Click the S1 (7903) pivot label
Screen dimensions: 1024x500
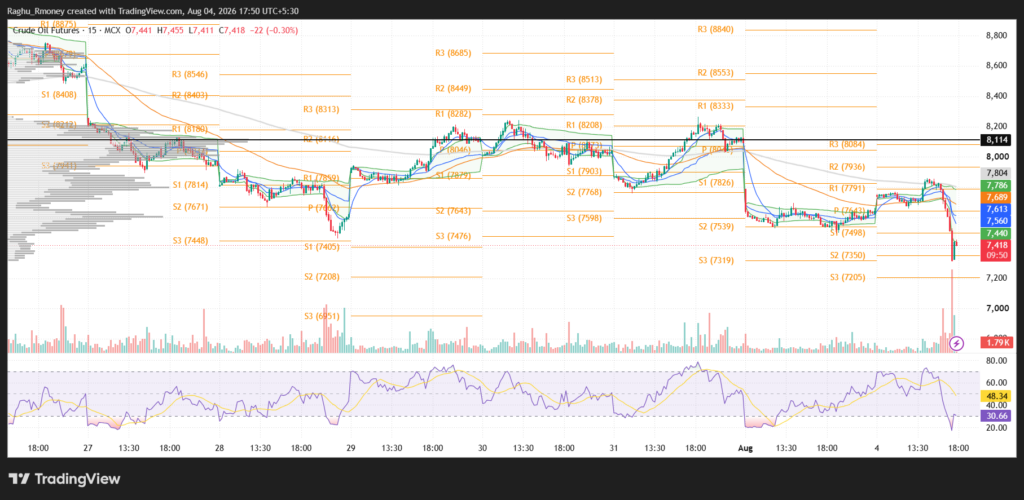coord(585,171)
